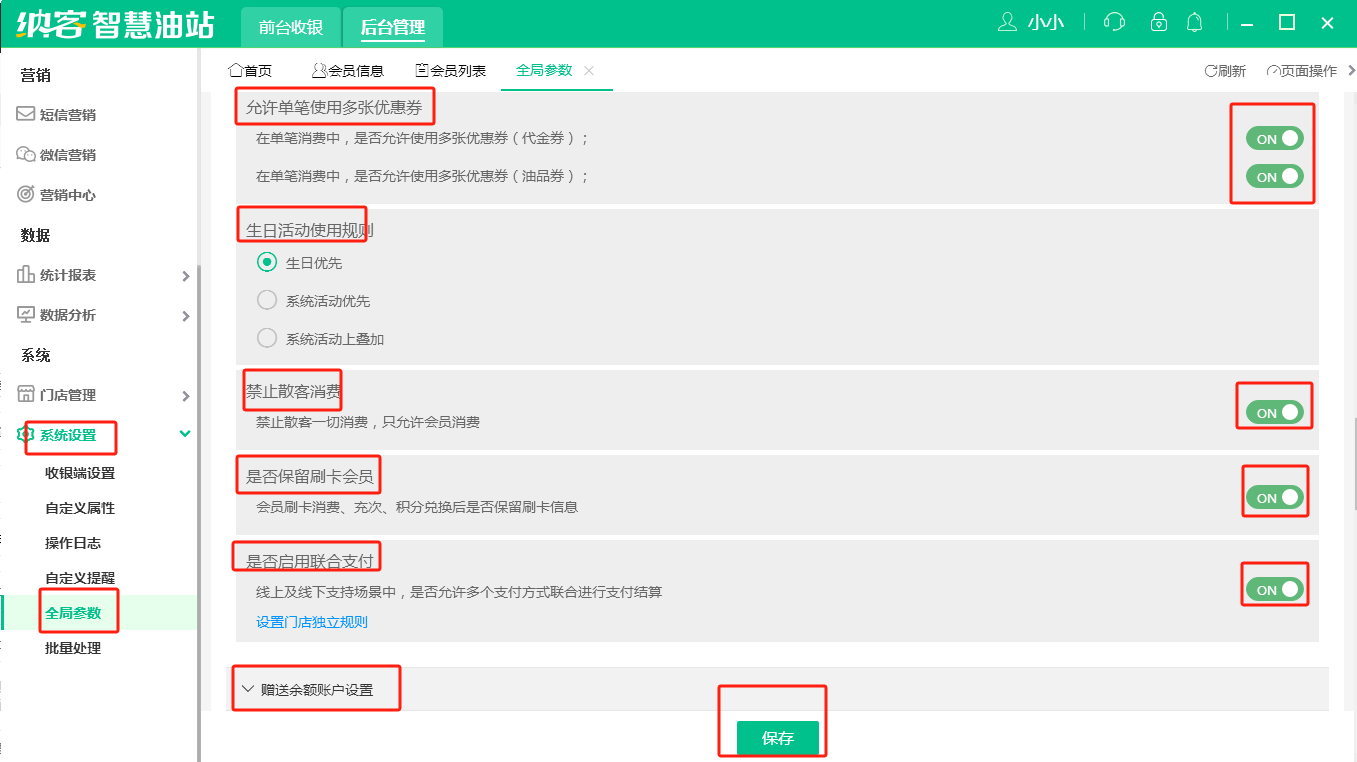
Task: Disable the 是否启用联合支付 switch
Action: coord(1274,589)
